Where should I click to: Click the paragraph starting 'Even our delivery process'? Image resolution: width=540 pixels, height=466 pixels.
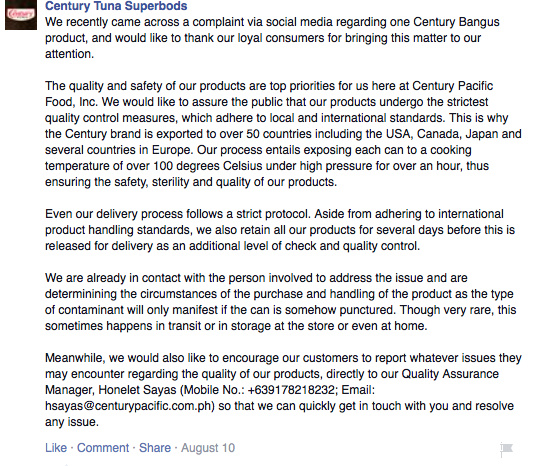280,230
